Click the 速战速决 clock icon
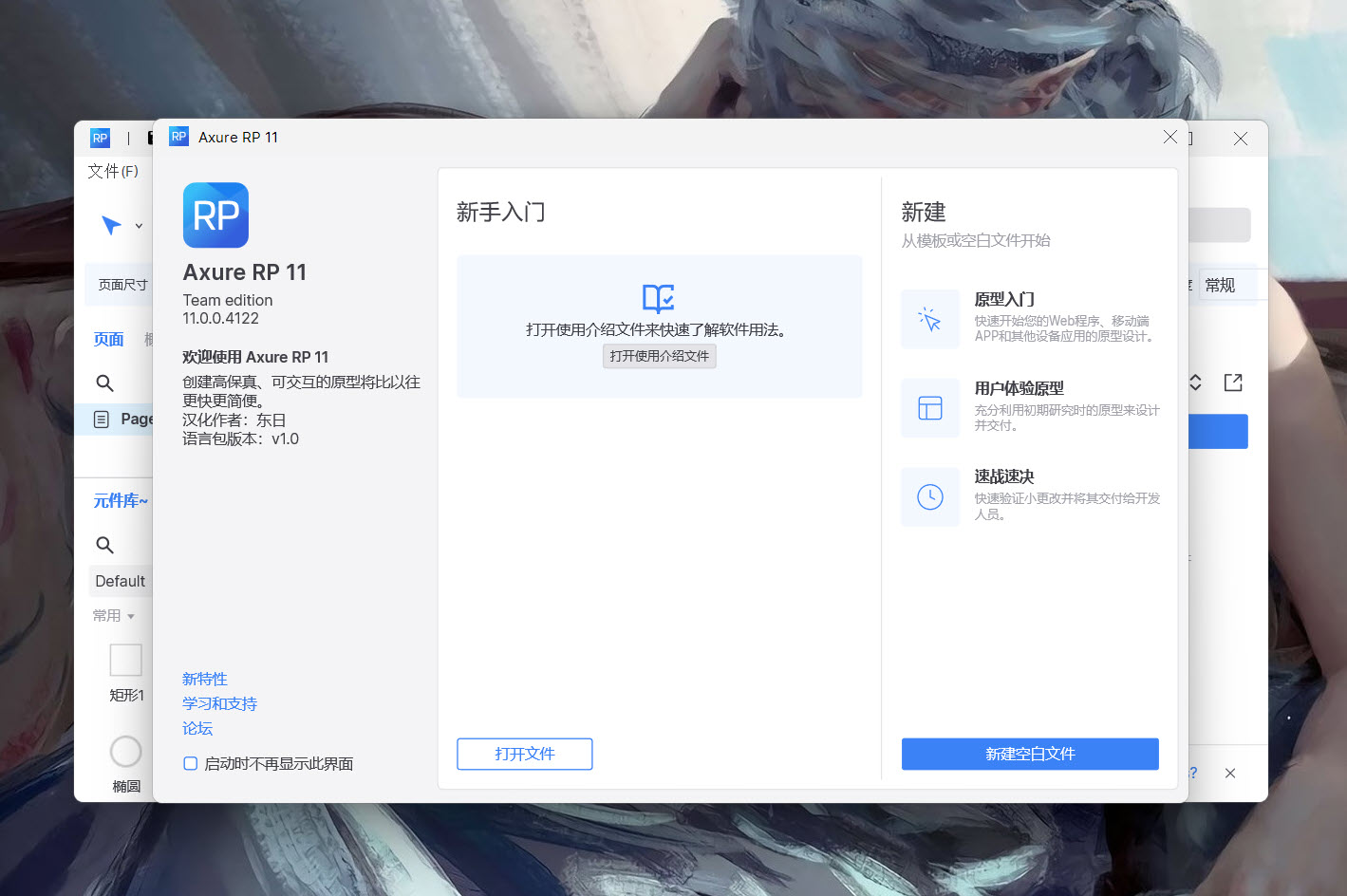The height and width of the screenshot is (896, 1347). point(929,496)
